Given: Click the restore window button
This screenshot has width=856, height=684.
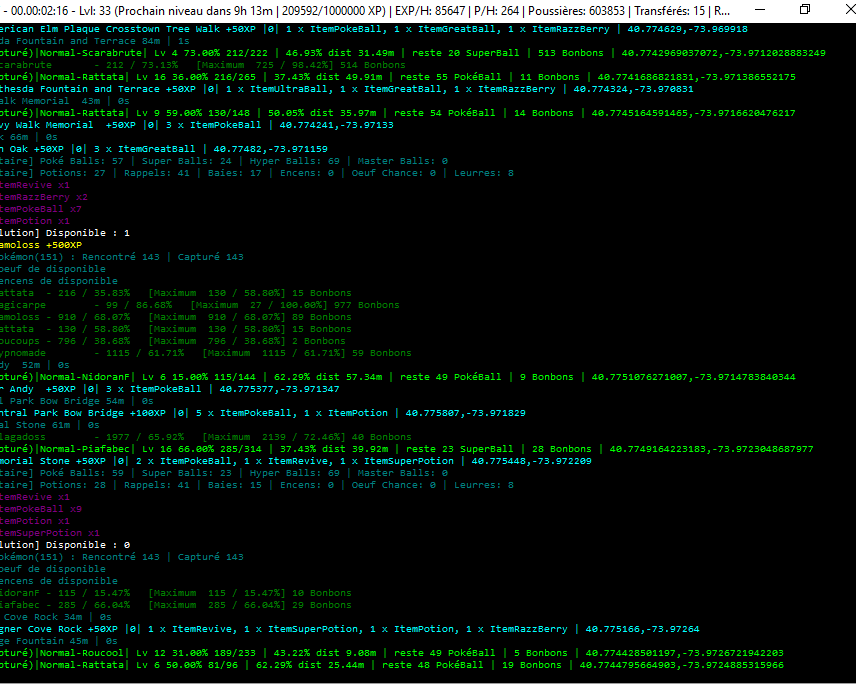Looking at the screenshot, I should pyautogui.click(x=805, y=9).
